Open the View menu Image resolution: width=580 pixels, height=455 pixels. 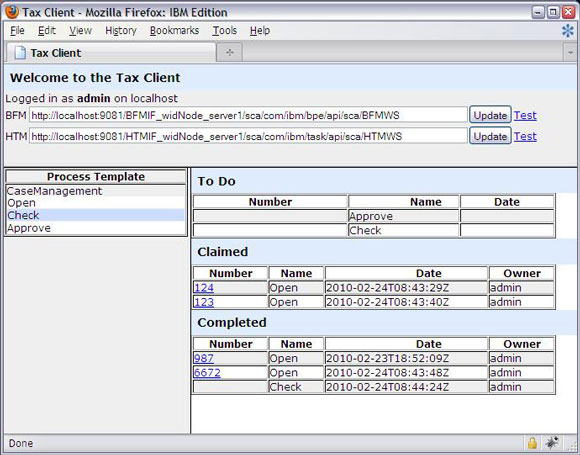tap(80, 31)
